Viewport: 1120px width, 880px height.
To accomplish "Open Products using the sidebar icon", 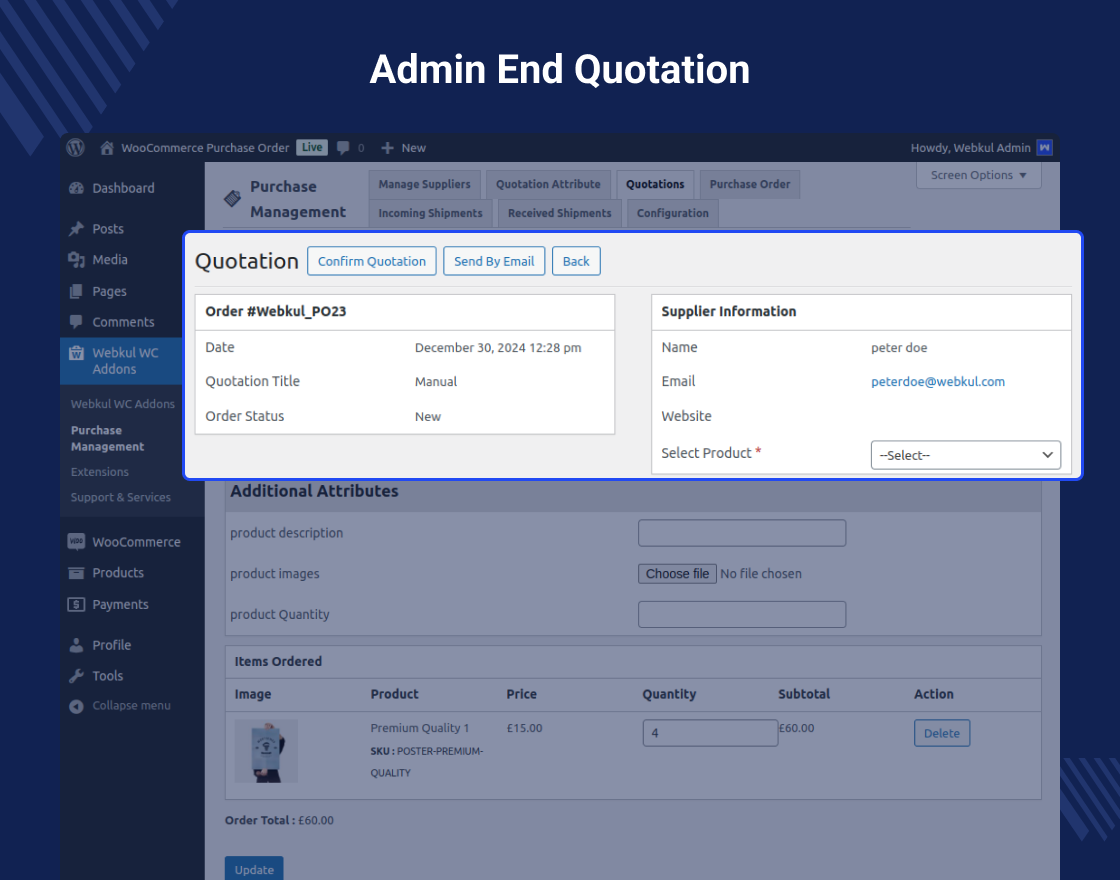I will click(75, 572).
